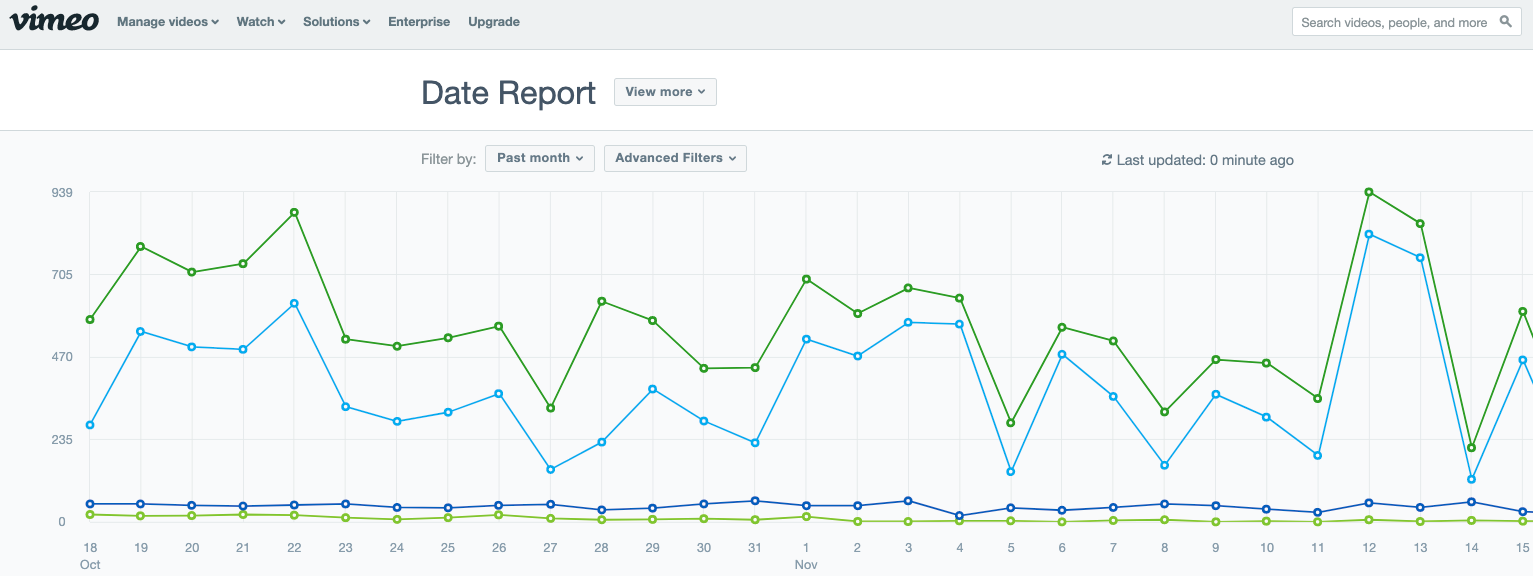Select the light blue point on Oct 29
1533x576 pixels.
pos(652,389)
